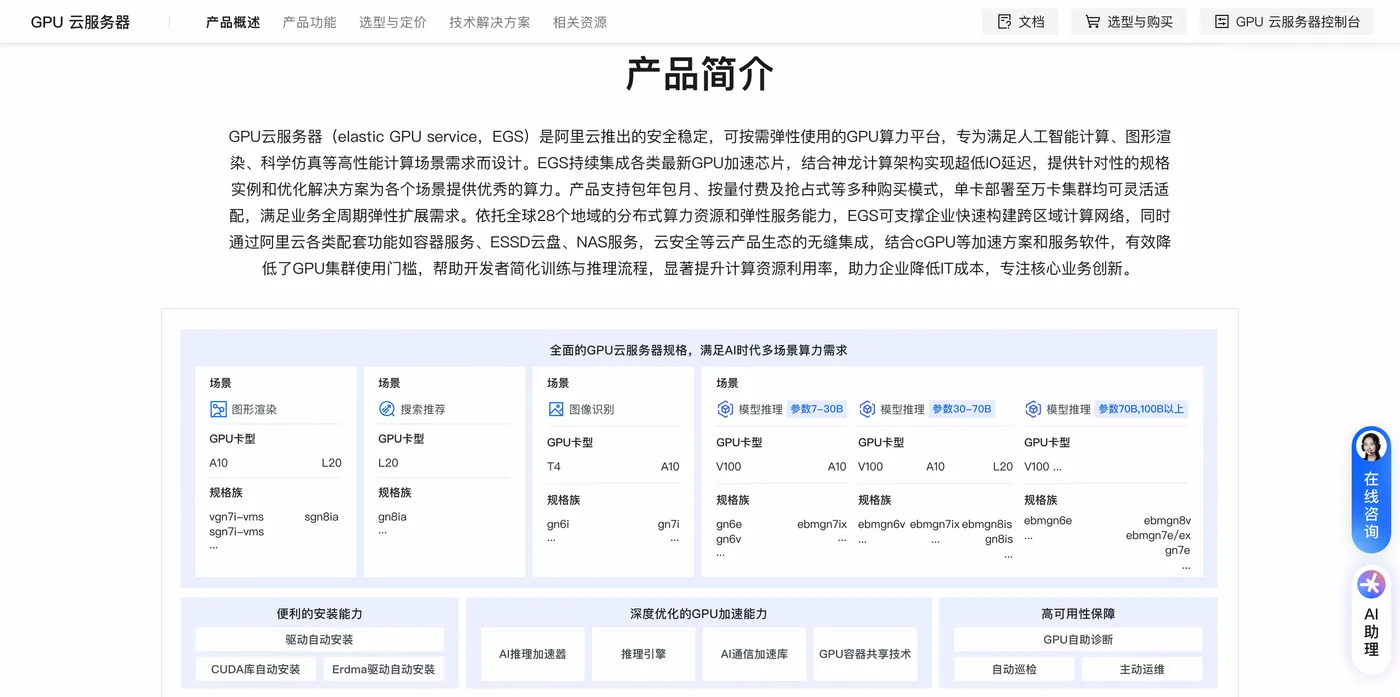1400x697 pixels.
Task: Click the AI推理加速器 box
Action: [x=532, y=654]
